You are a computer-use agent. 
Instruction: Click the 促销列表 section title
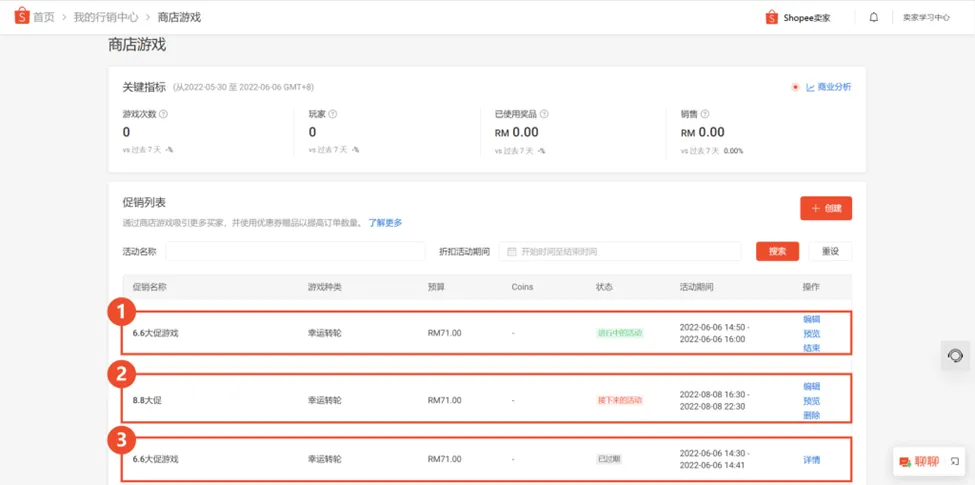point(144,203)
